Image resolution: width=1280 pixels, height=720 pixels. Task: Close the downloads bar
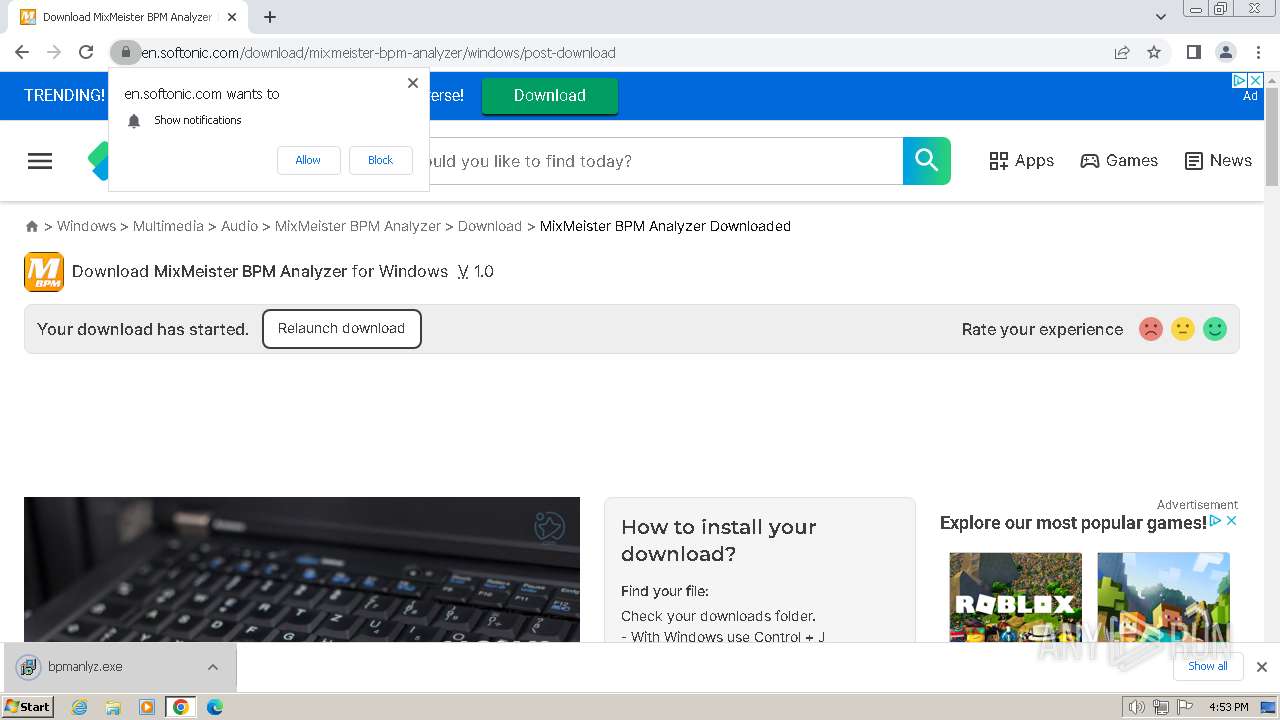point(1262,667)
